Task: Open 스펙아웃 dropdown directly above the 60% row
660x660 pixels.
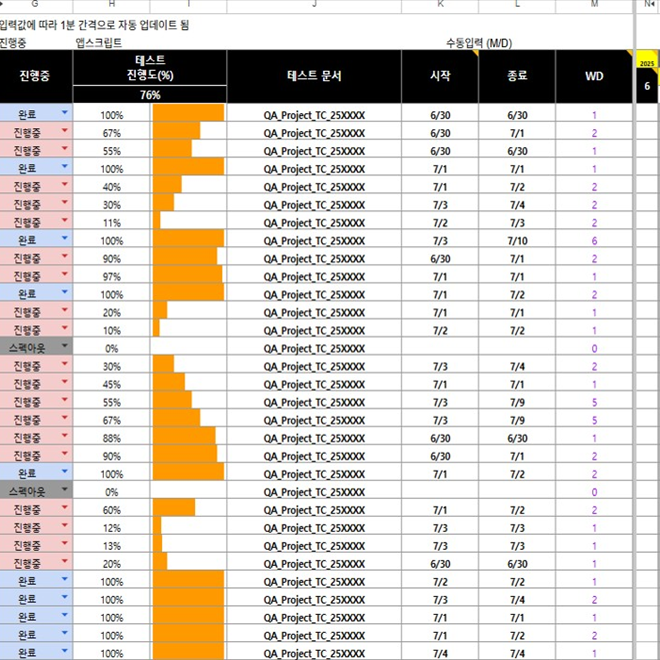Action: click(64, 489)
